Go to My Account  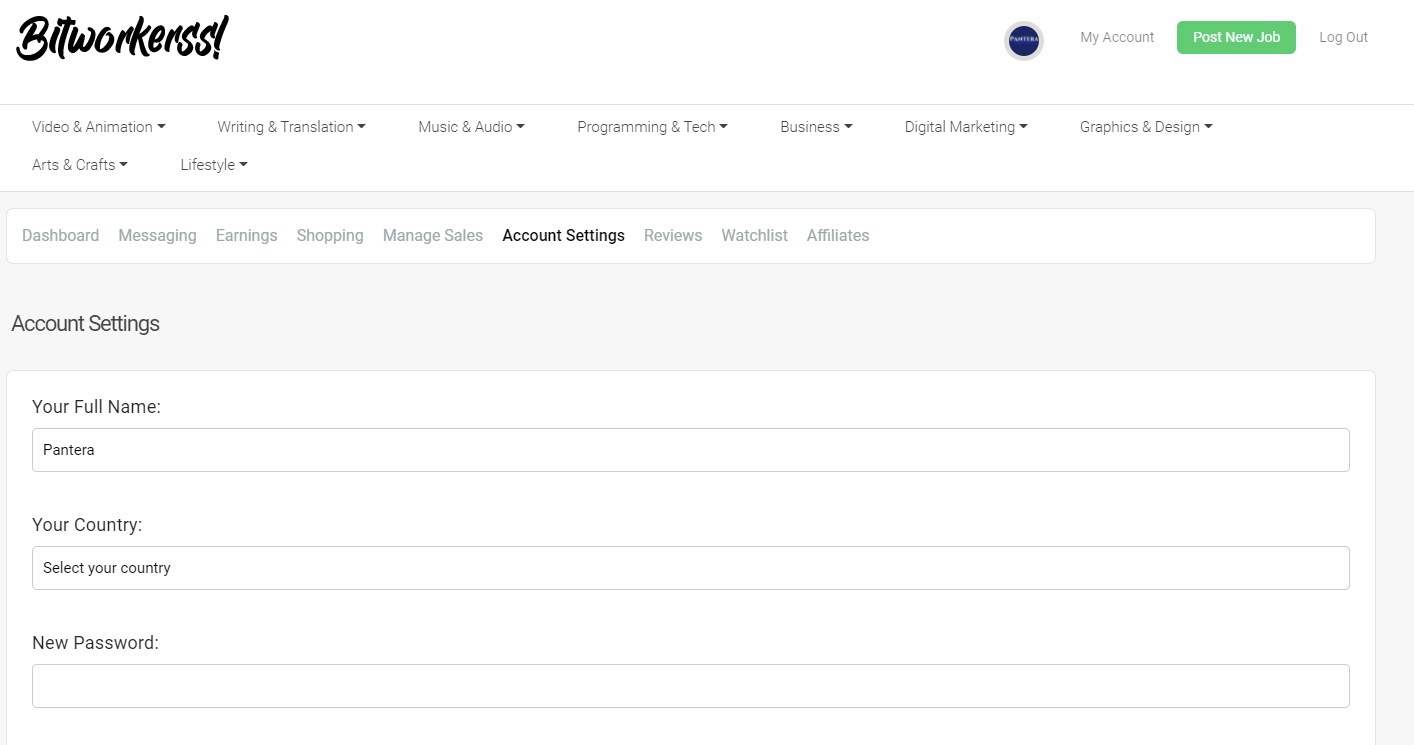pos(1117,37)
